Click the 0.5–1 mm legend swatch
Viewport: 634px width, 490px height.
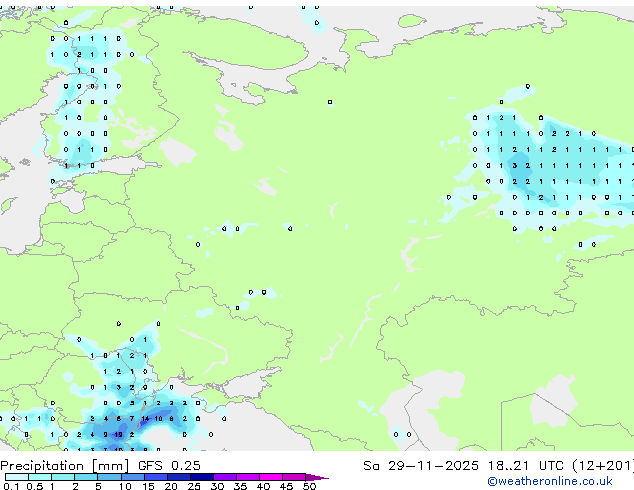pyautogui.click(x=40, y=477)
